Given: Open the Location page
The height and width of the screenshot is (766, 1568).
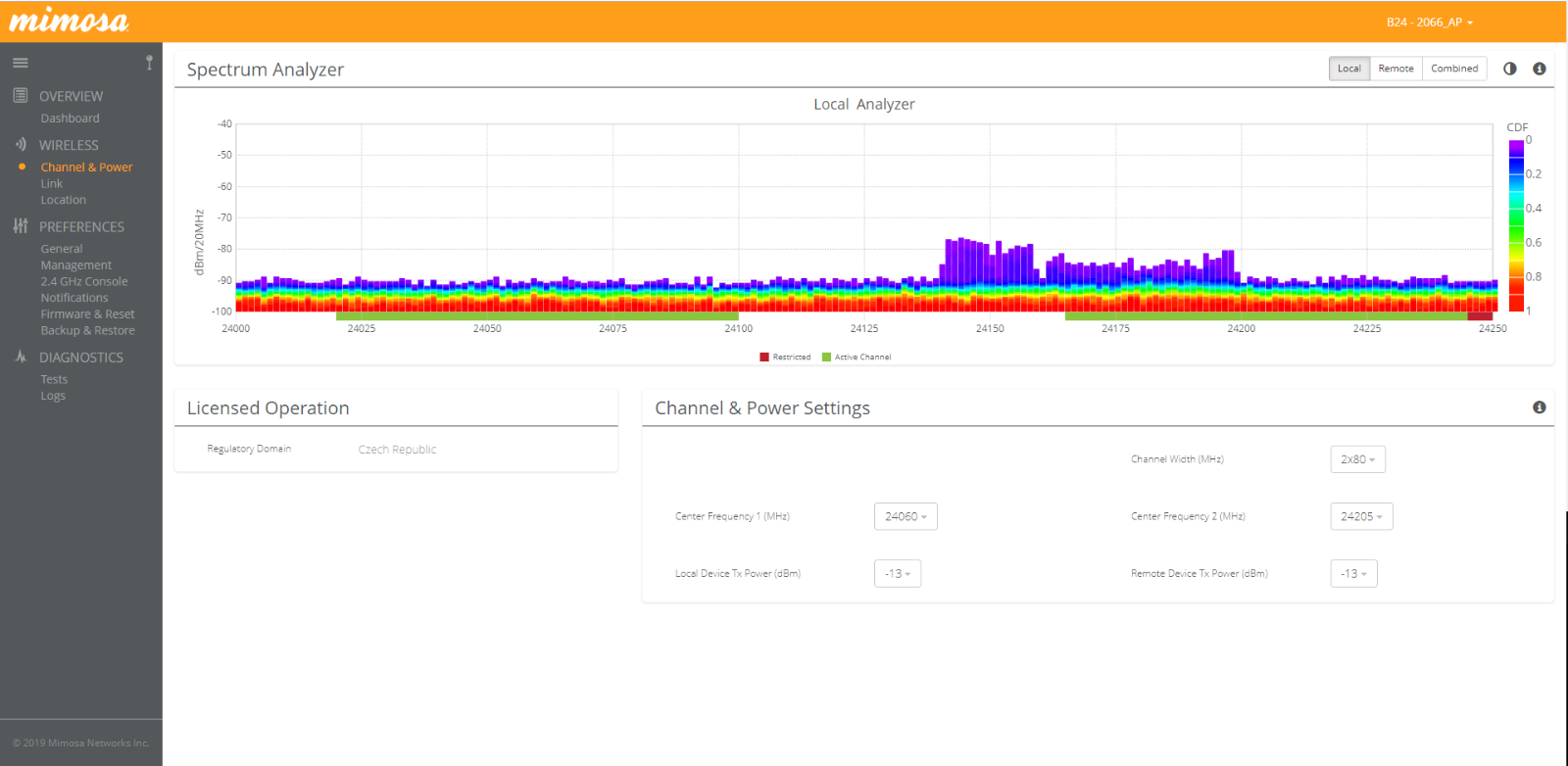Looking at the screenshot, I should tap(64, 200).
